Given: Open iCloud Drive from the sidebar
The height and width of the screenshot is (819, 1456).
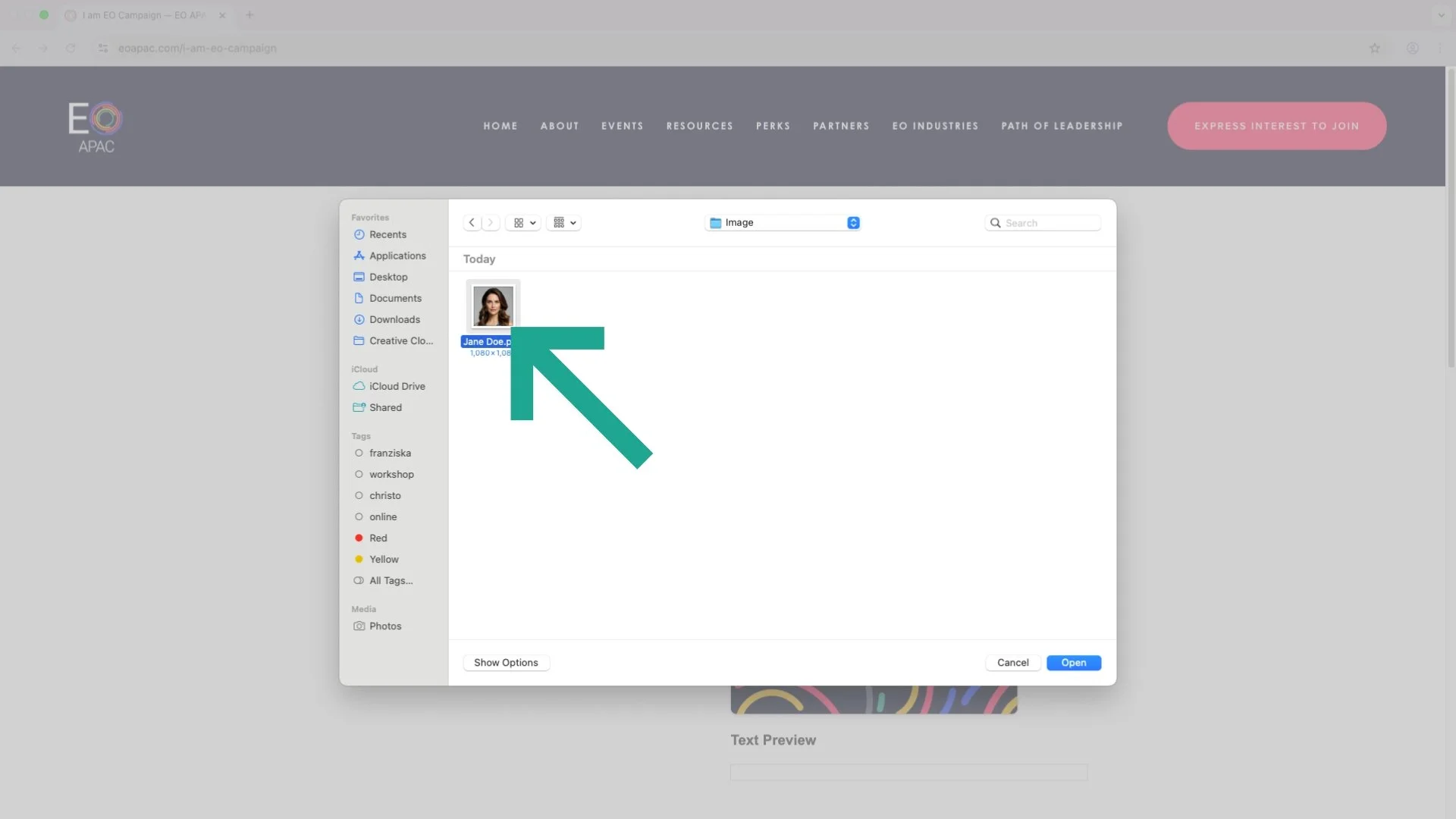Looking at the screenshot, I should (x=397, y=387).
